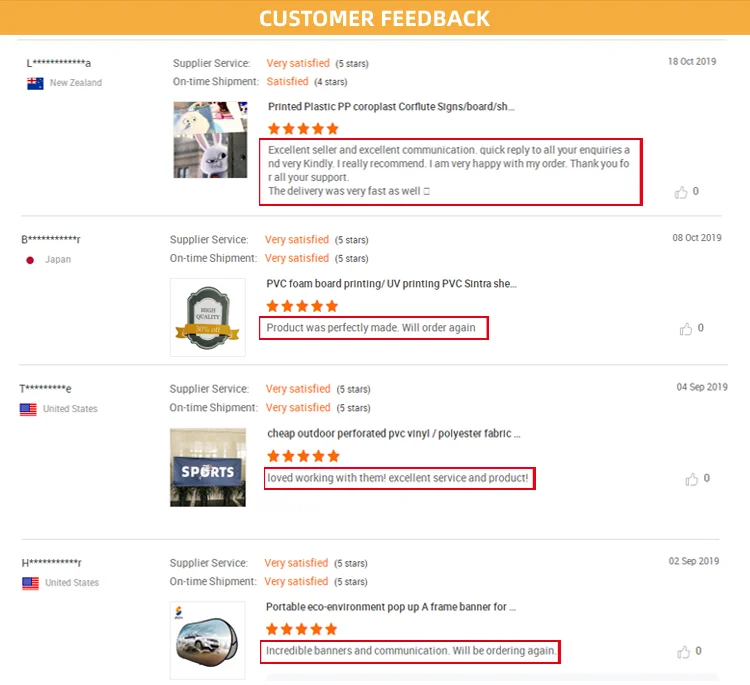The width and height of the screenshot is (750, 685).
Task: Click the date 04 Sep 2019
Action: 702,387
